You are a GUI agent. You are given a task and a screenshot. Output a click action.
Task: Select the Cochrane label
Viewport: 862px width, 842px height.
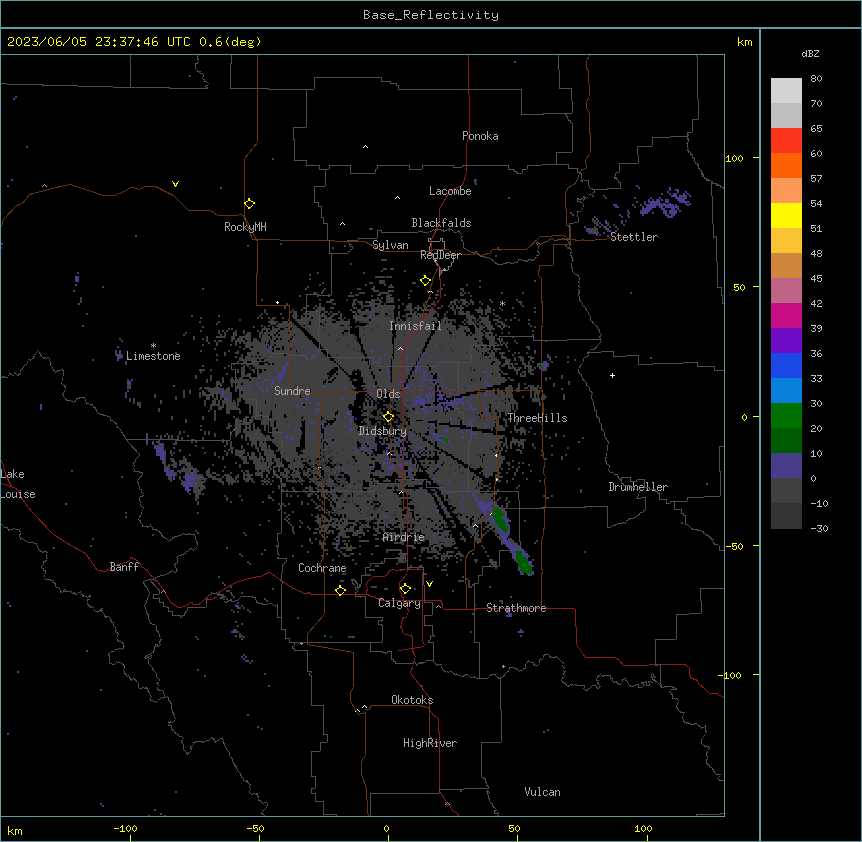tap(322, 568)
